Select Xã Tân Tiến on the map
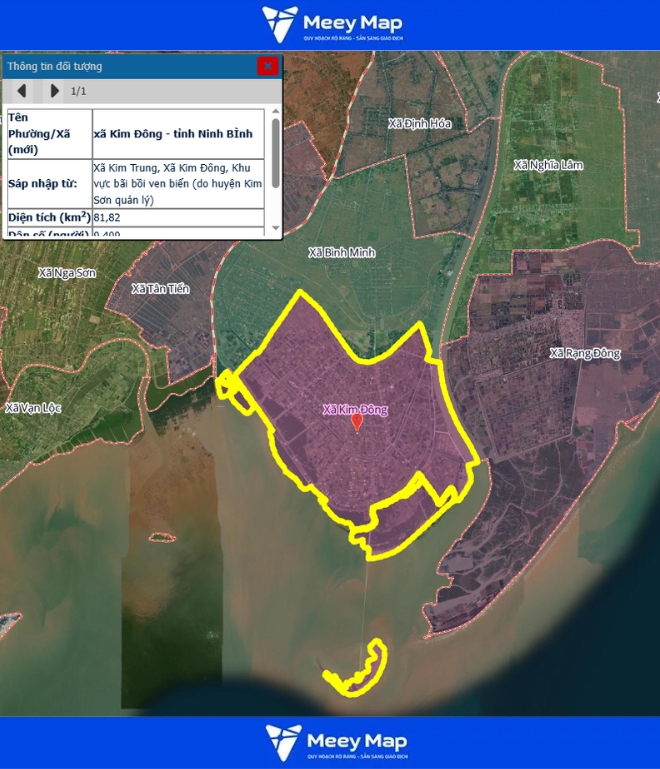 (x=160, y=289)
